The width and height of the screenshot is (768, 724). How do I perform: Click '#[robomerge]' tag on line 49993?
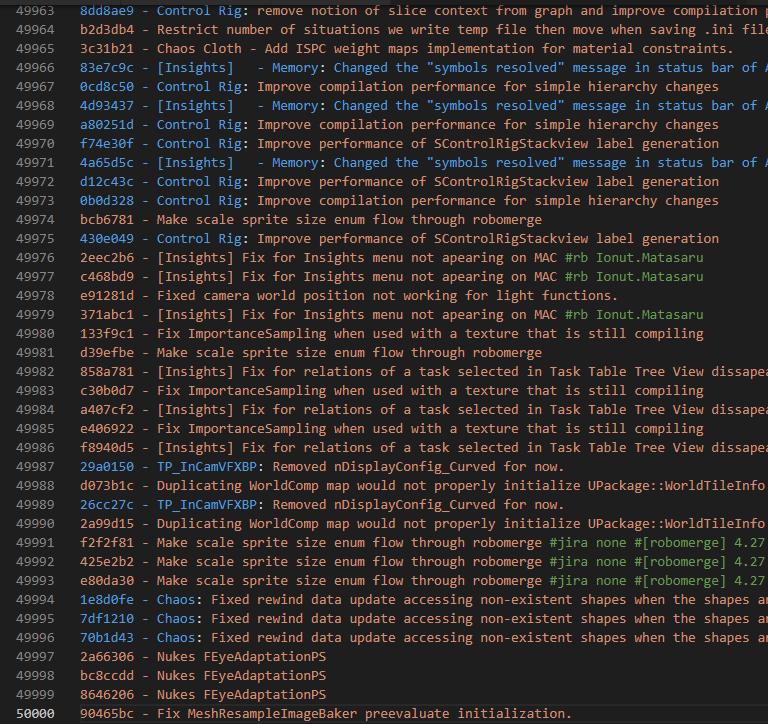pos(680,581)
